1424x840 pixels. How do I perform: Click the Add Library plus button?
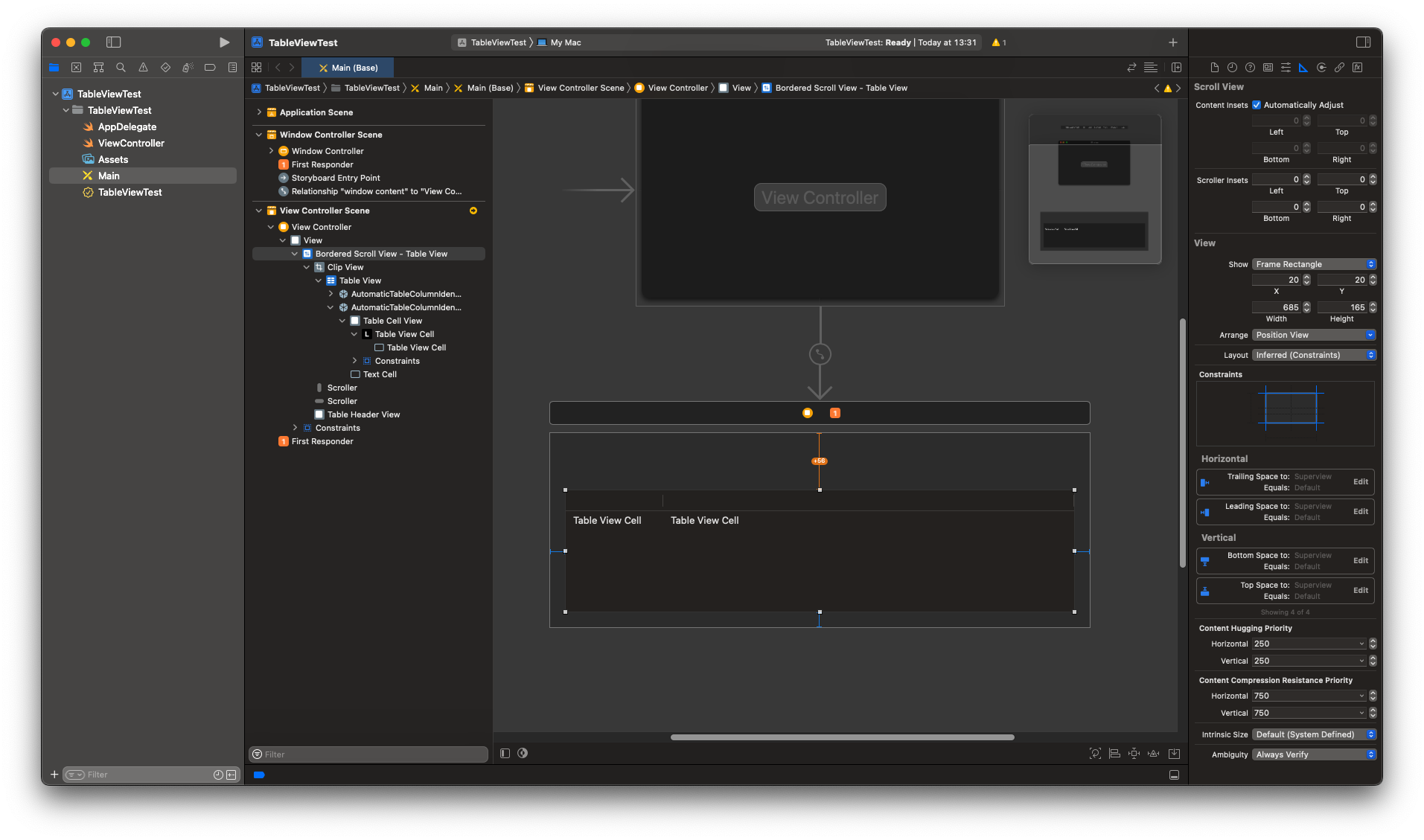(x=1172, y=42)
